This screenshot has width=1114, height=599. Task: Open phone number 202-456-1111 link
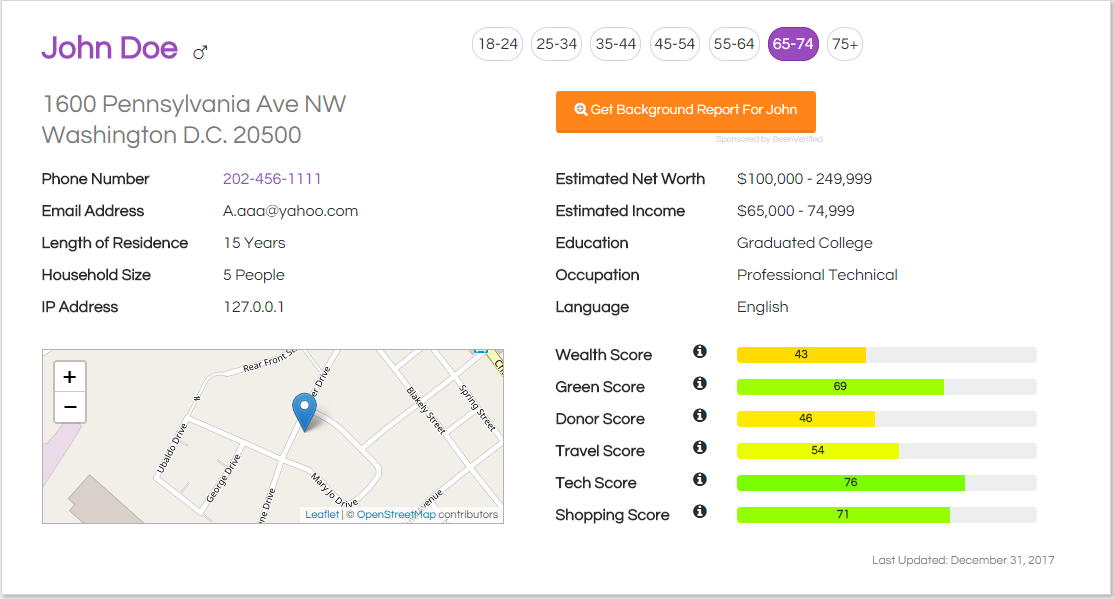tap(272, 179)
